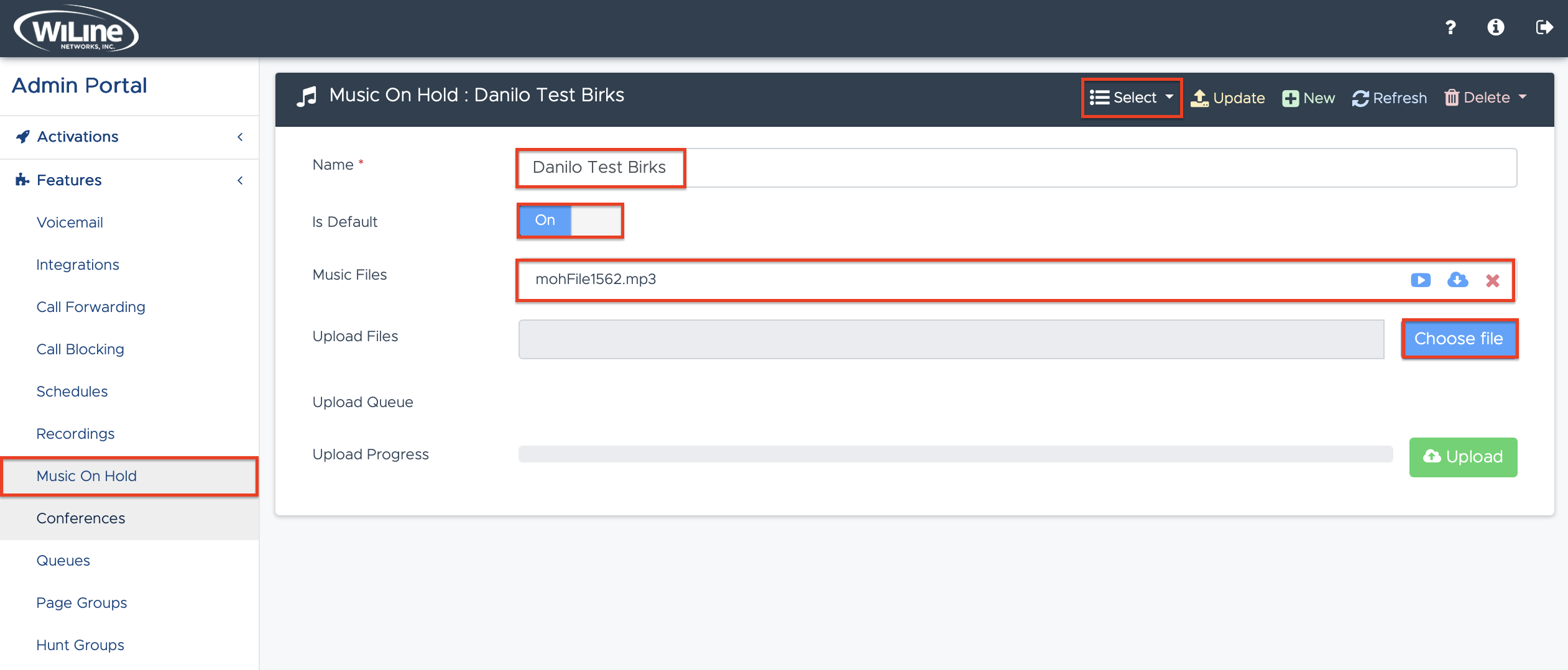Image resolution: width=1568 pixels, height=670 pixels.
Task: Click the logout icon in header
Action: point(1544,28)
